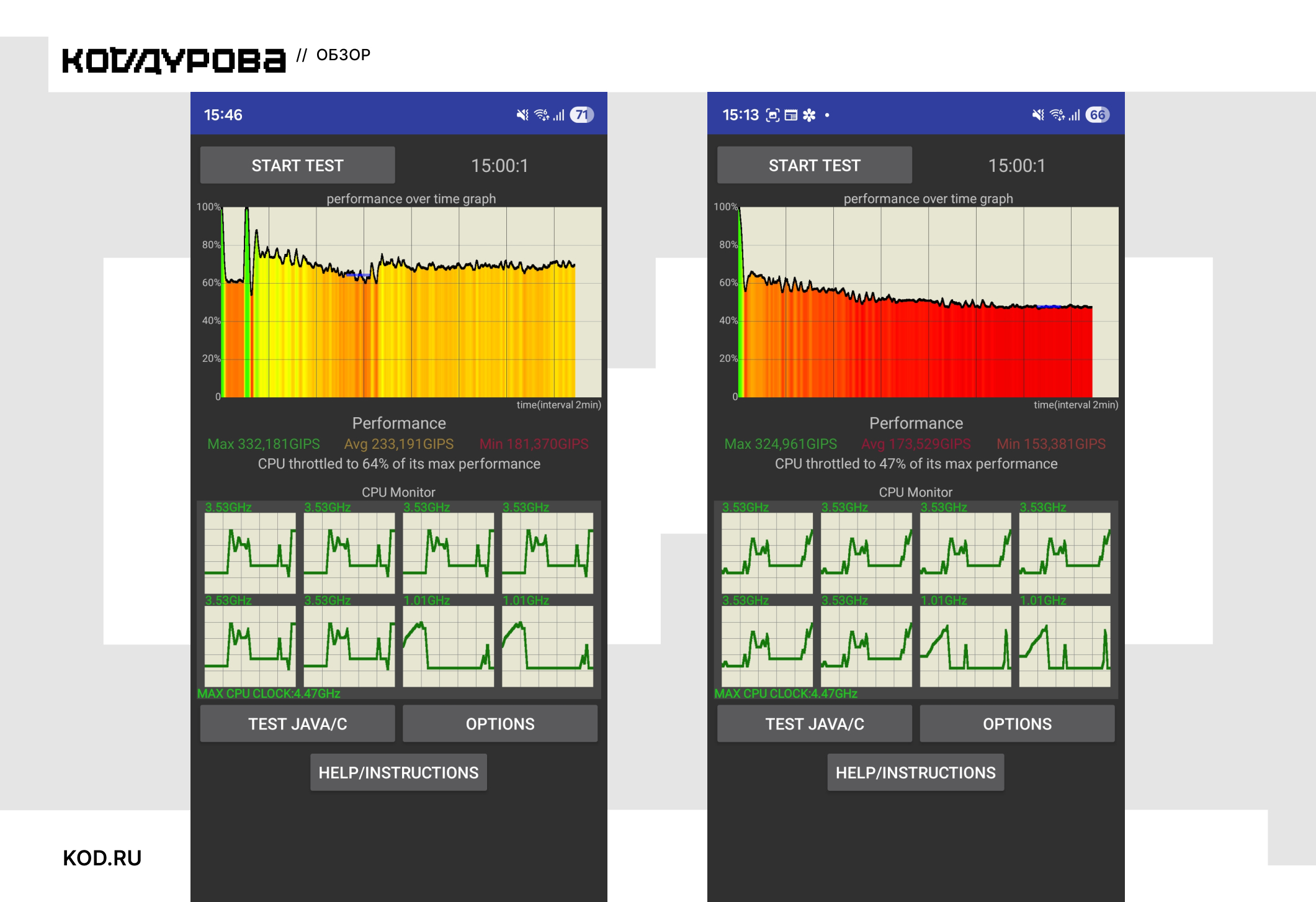Tap second bottom-row core graph on left phone

coord(349,646)
